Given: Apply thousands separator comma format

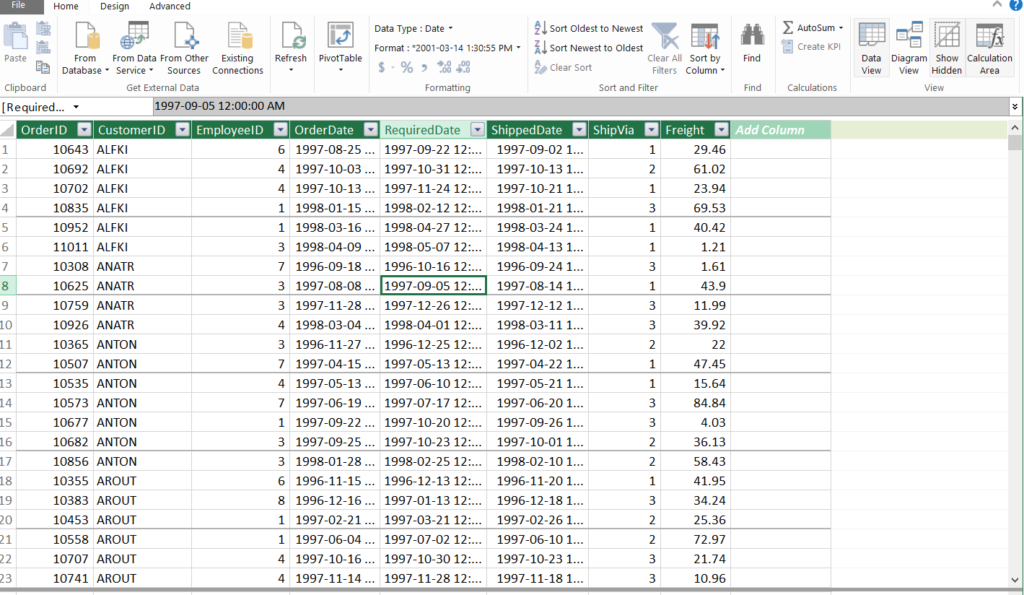Looking at the screenshot, I should [x=424, y=67].
